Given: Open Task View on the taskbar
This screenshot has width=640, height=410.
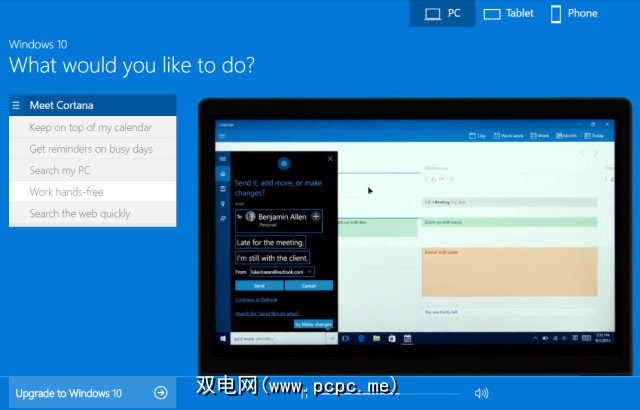Looking at the screenshot, I should (346, 339).
